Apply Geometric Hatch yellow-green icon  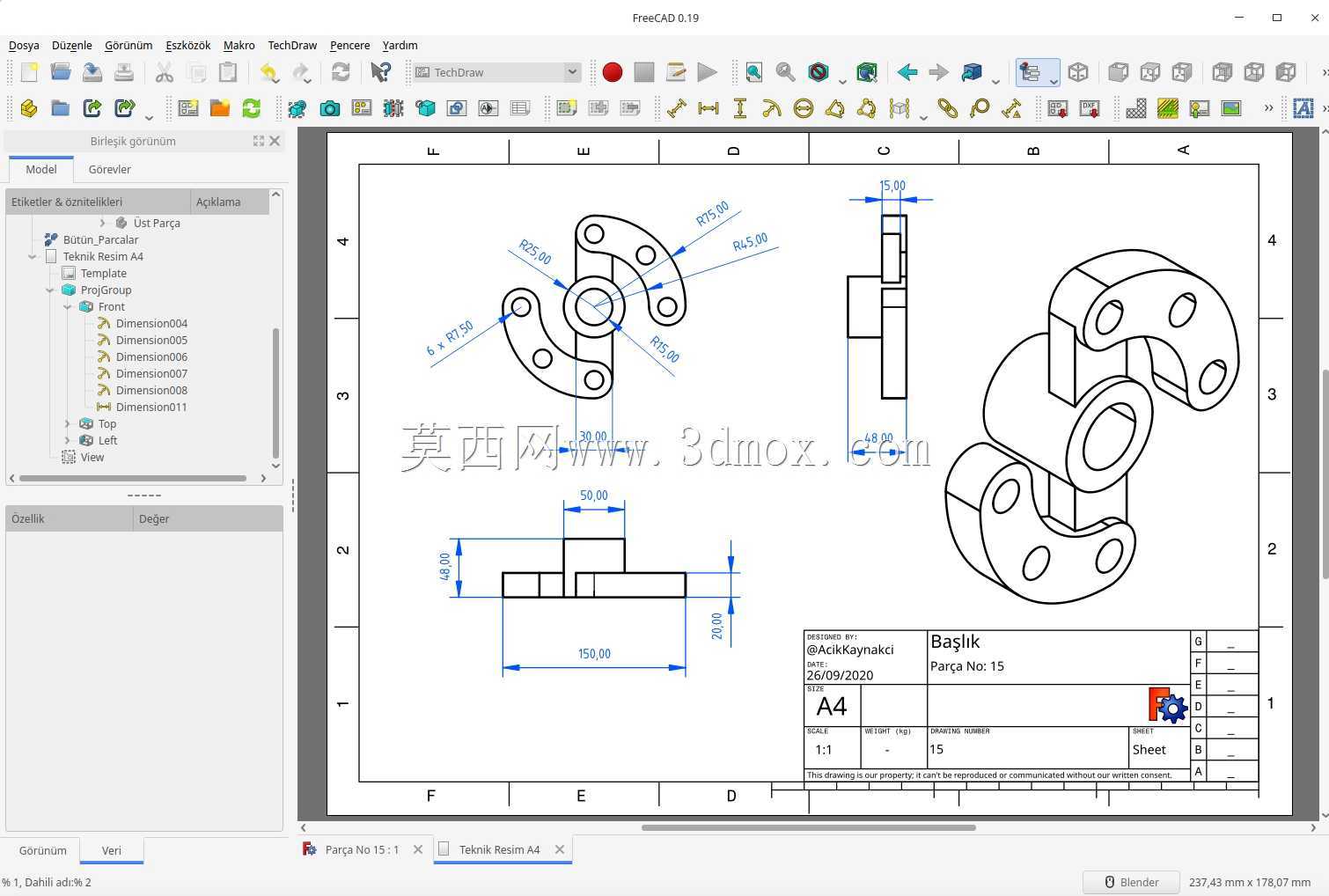point(1168,108)
